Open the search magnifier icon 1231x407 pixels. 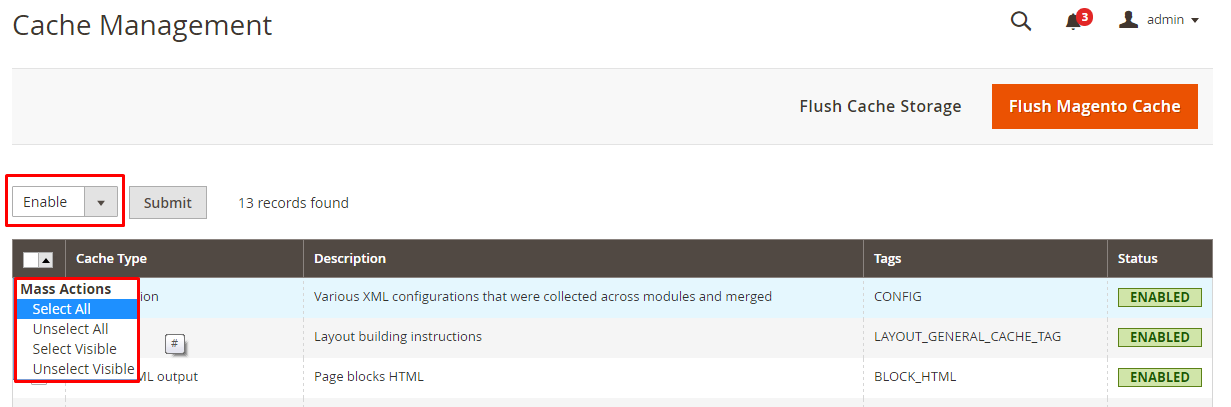pyautogui.click(x=1020, y=21)
